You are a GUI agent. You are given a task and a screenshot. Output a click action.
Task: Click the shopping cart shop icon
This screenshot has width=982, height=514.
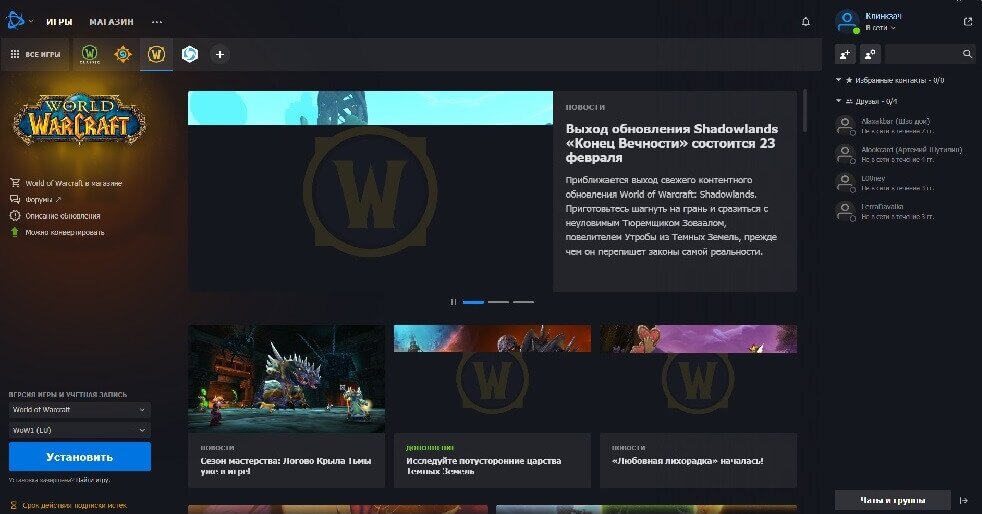coord(15,183)
